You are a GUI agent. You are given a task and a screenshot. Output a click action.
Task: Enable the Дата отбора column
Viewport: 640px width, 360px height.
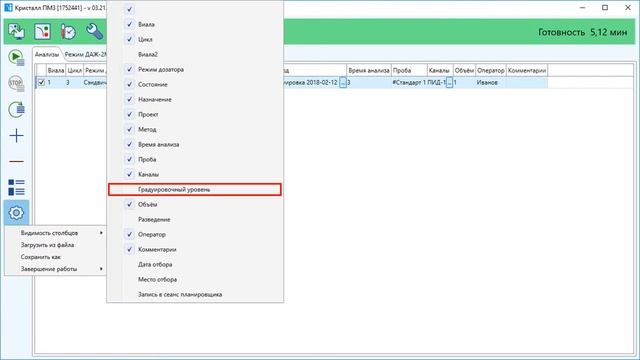coord(195,264)
